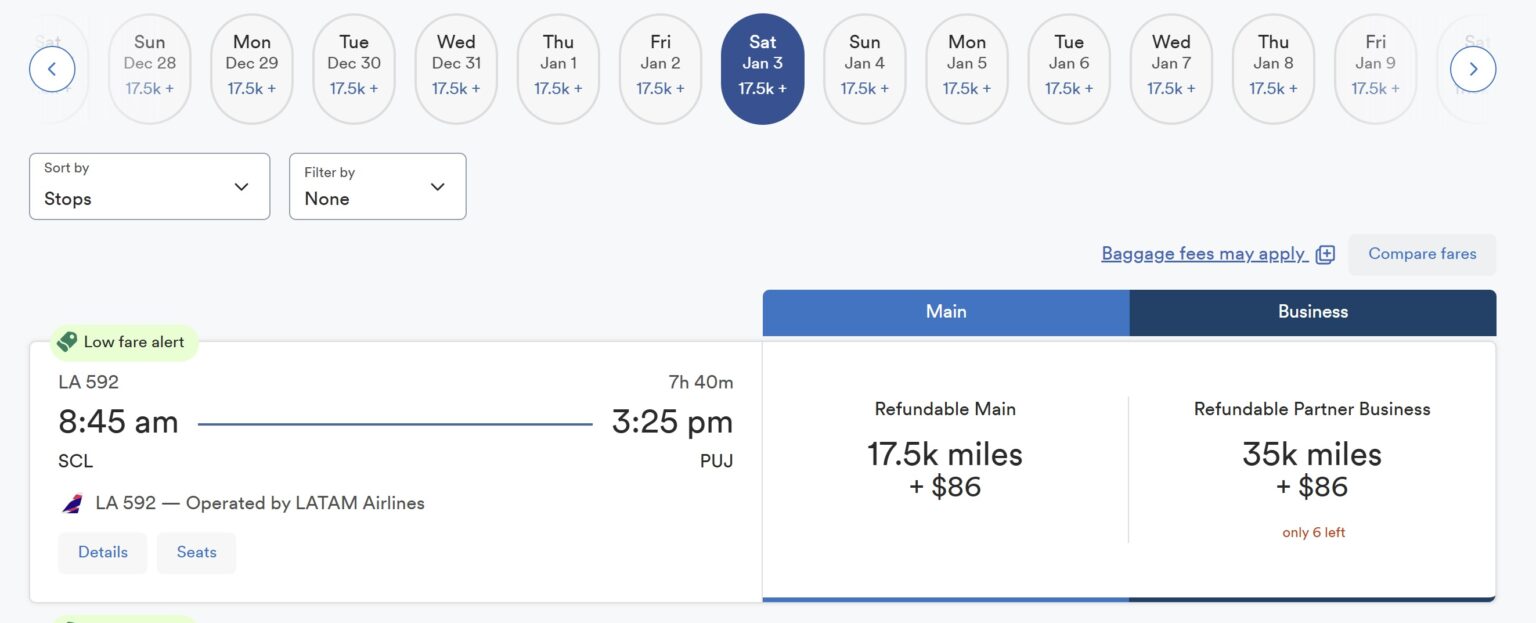Open the baggage fees popup icon
The height and width of the screenshot is (623, 1536).
pyautogui.click(x=1326, y=254)
